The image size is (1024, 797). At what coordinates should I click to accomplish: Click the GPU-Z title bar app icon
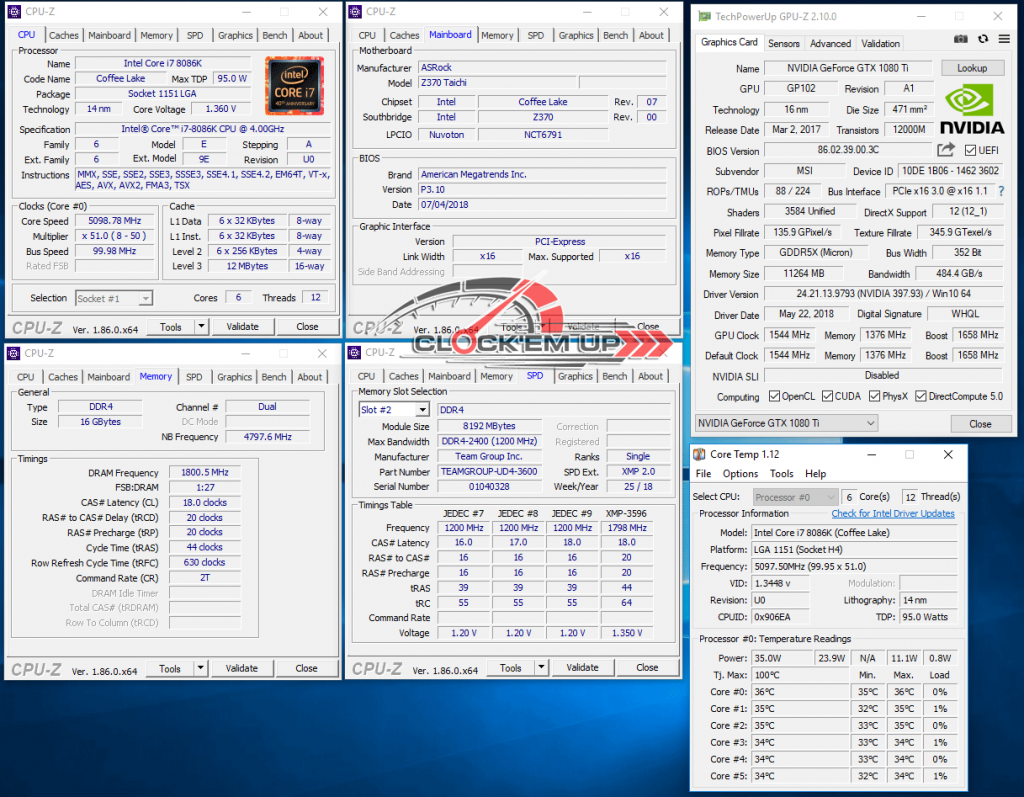pos(705,16)
